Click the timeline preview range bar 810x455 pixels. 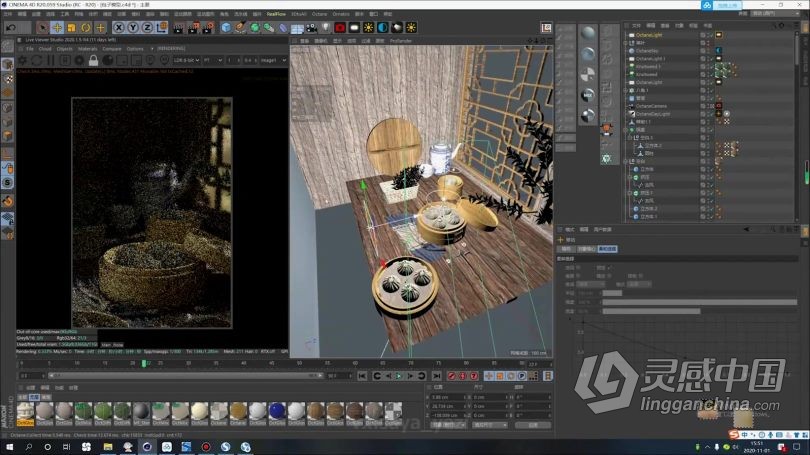point(186,376)
